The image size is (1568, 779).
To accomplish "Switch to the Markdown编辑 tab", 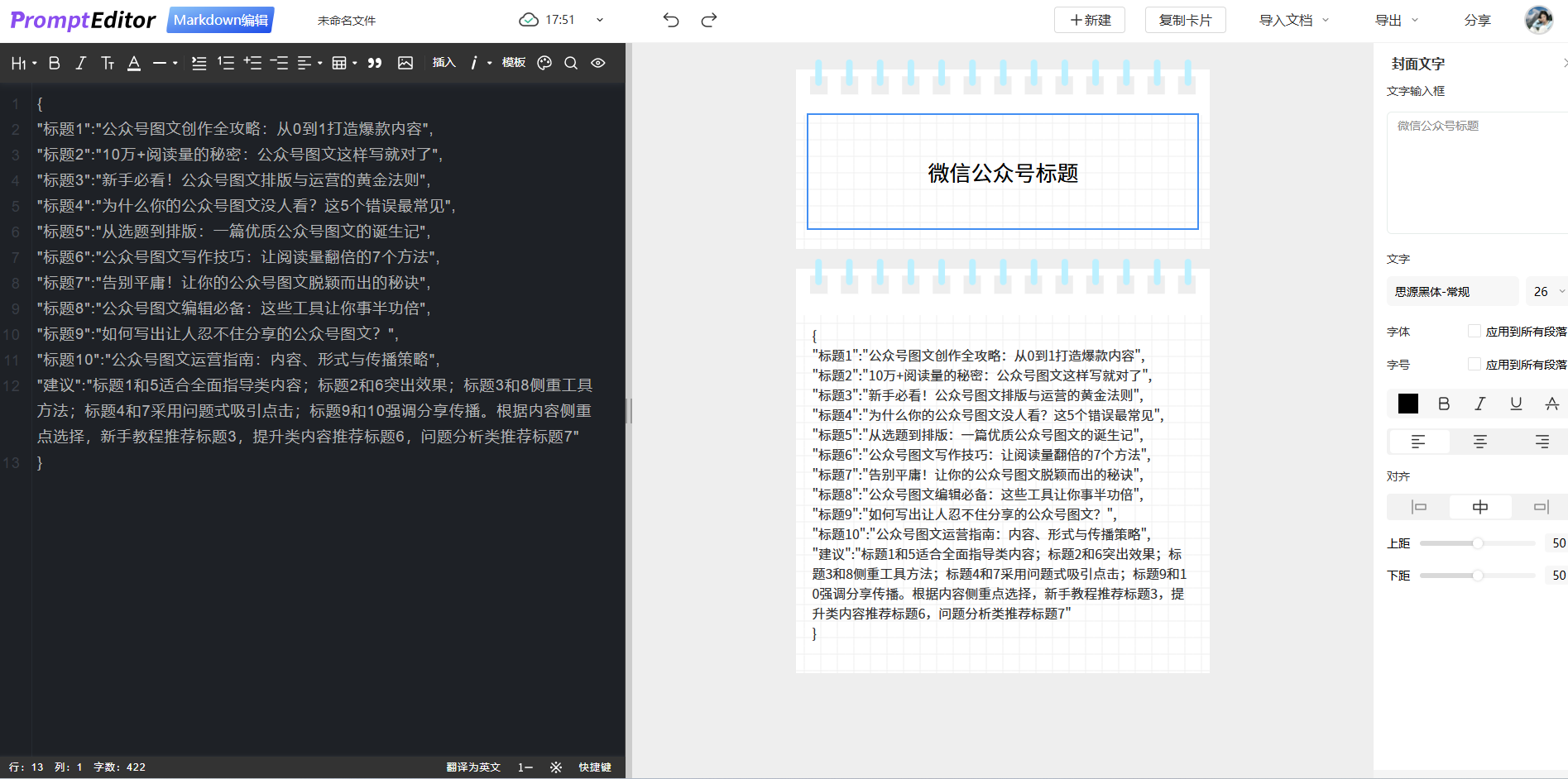I will point(220,20).
